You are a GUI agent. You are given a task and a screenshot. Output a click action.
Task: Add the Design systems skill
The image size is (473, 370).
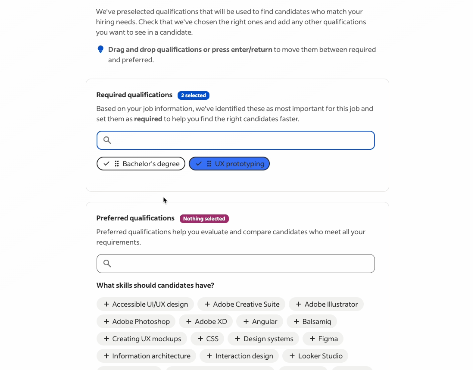click(263, 339)
